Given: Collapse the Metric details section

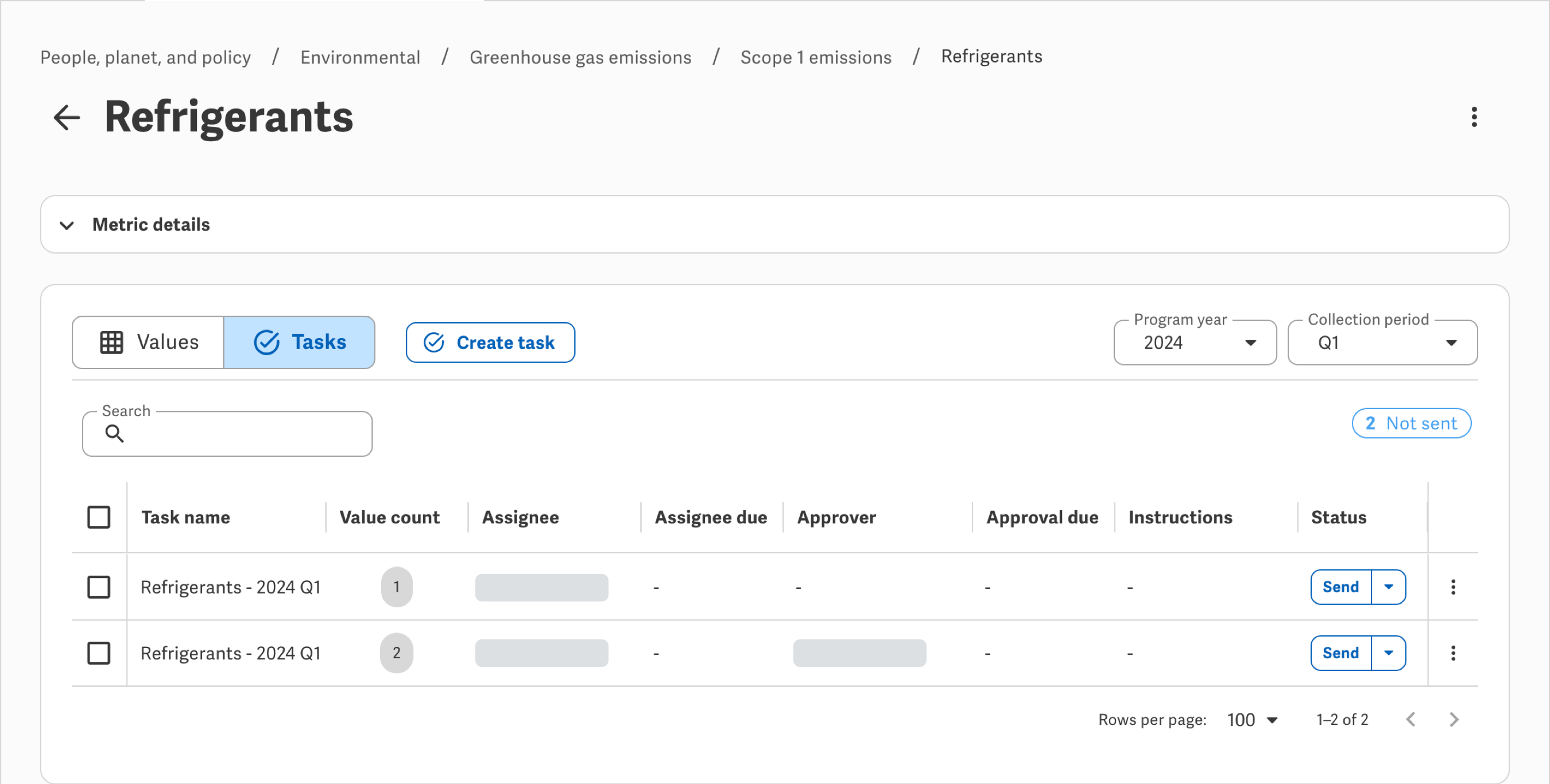Looking at the screenshot, I should click(x=67, y=225).
